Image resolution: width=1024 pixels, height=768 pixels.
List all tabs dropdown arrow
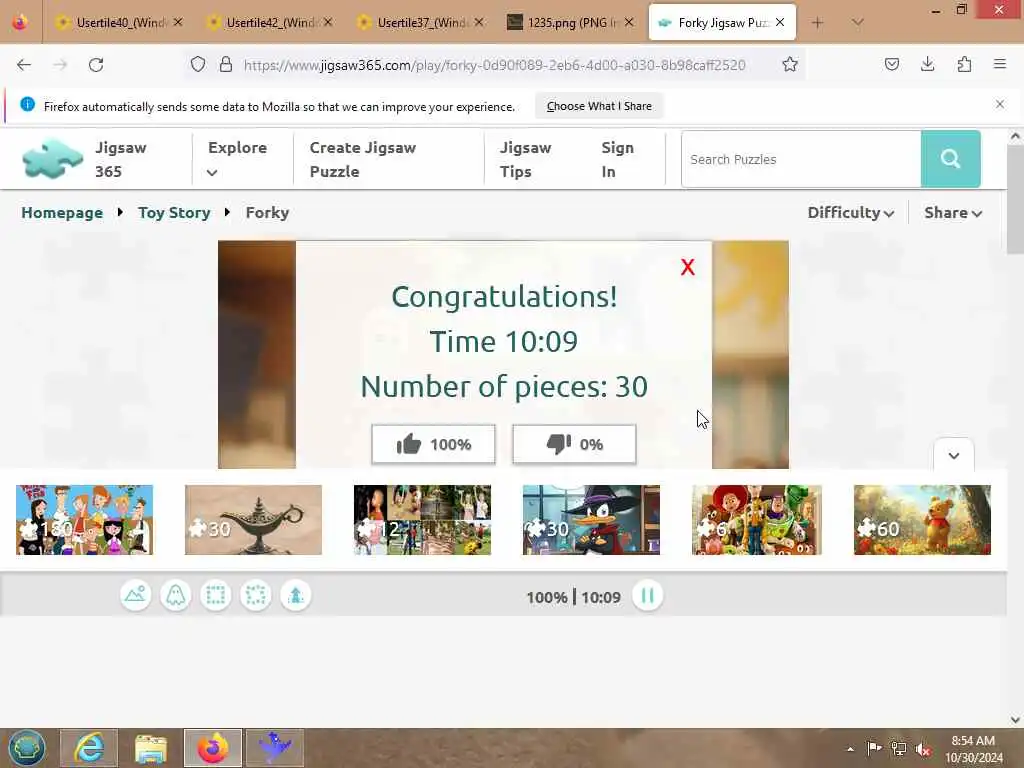click(x=858, y=23)
